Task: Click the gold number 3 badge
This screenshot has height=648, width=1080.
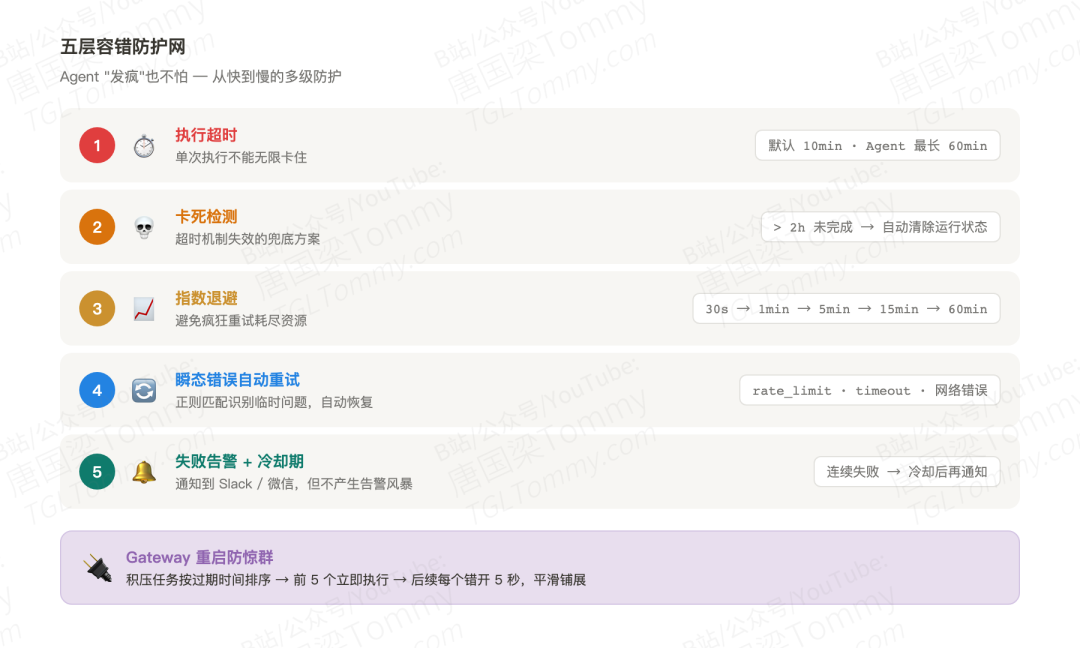Action: pyautogui.click(x=97, y=309)
